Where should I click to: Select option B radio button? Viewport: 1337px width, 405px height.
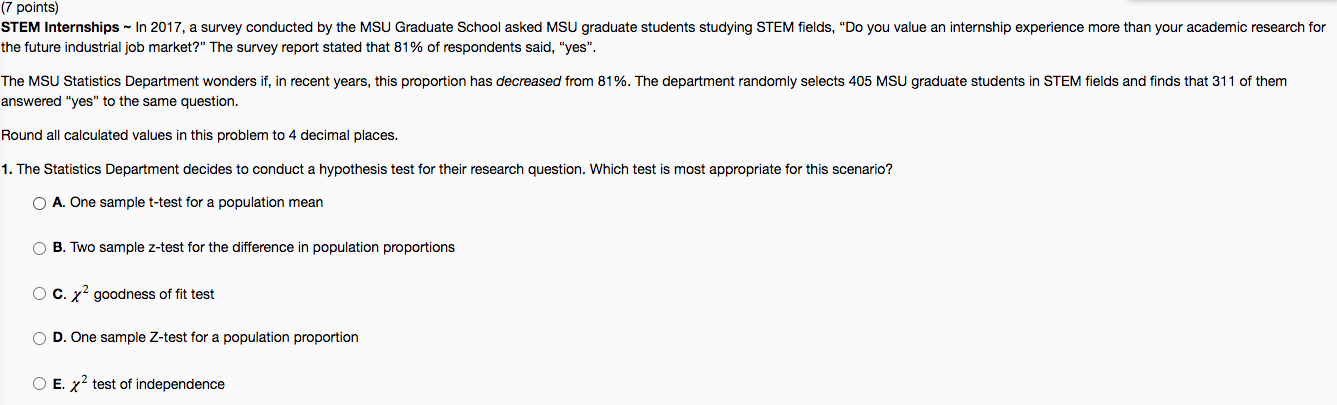39,248
